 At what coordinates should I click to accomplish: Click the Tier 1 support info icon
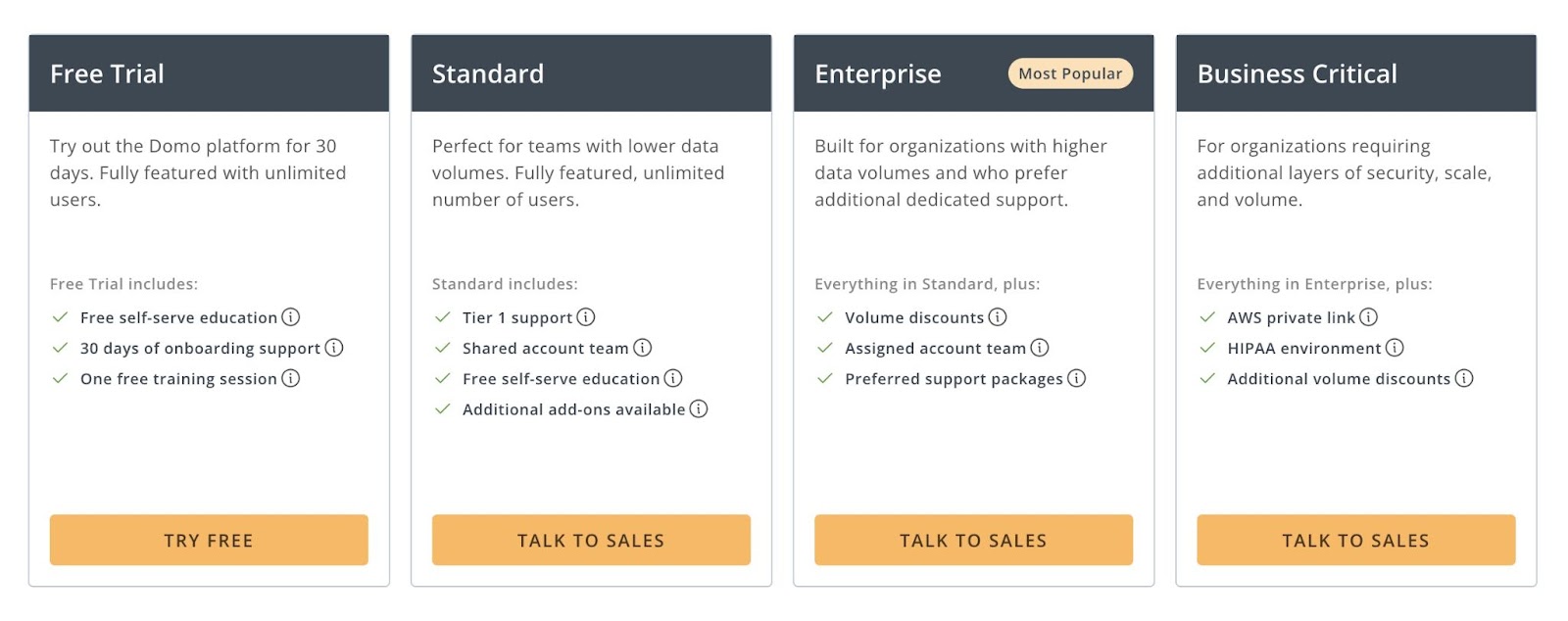[x=585, y=316]
